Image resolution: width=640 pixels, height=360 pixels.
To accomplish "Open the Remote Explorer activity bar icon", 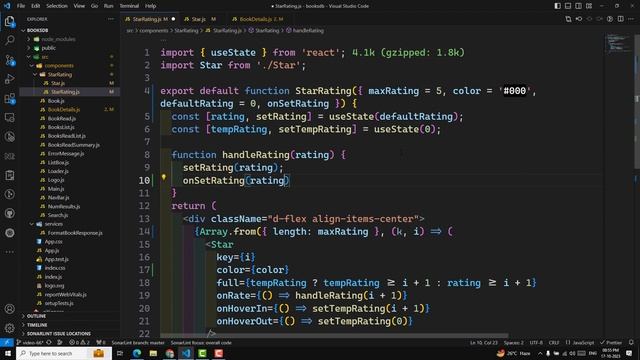I will point(9,118).
